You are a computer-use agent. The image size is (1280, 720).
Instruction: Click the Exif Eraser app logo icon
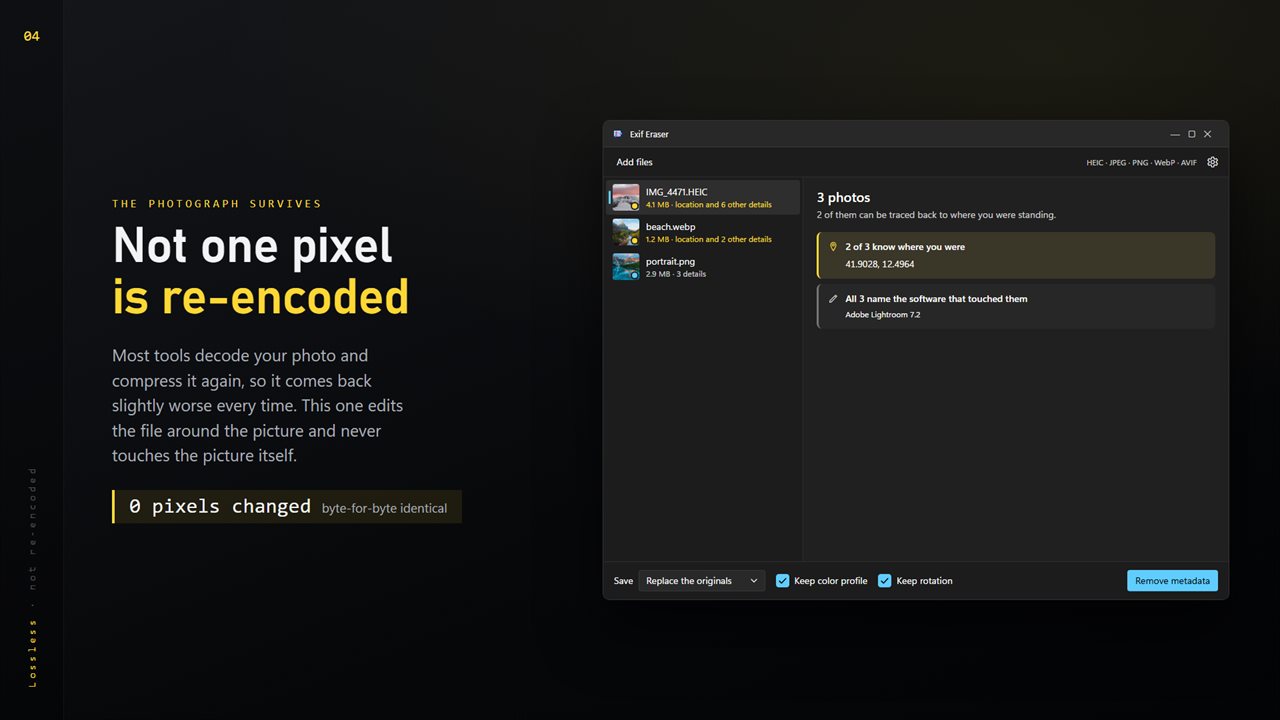[x=618, y=134]
